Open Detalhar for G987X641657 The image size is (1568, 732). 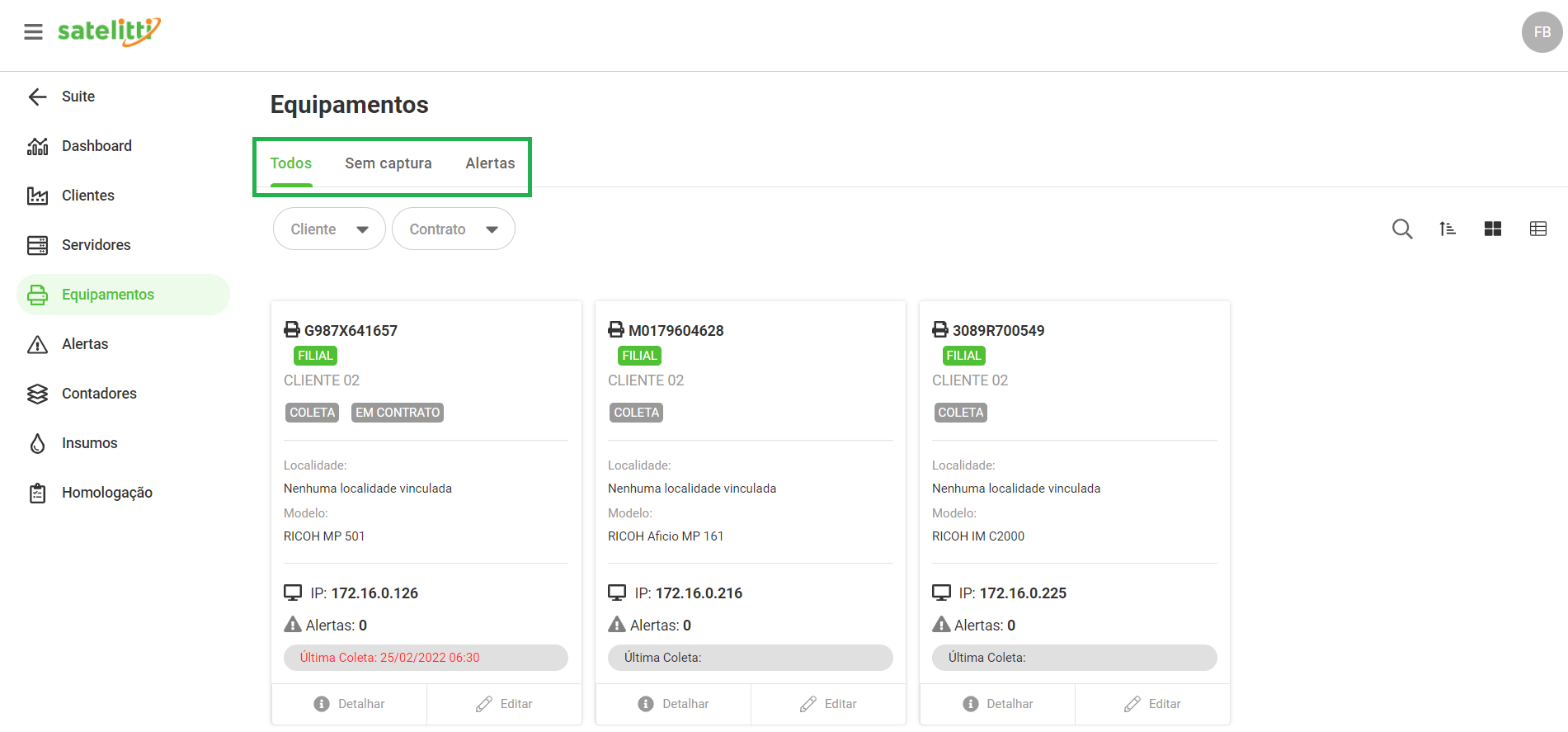click(349, 704)
